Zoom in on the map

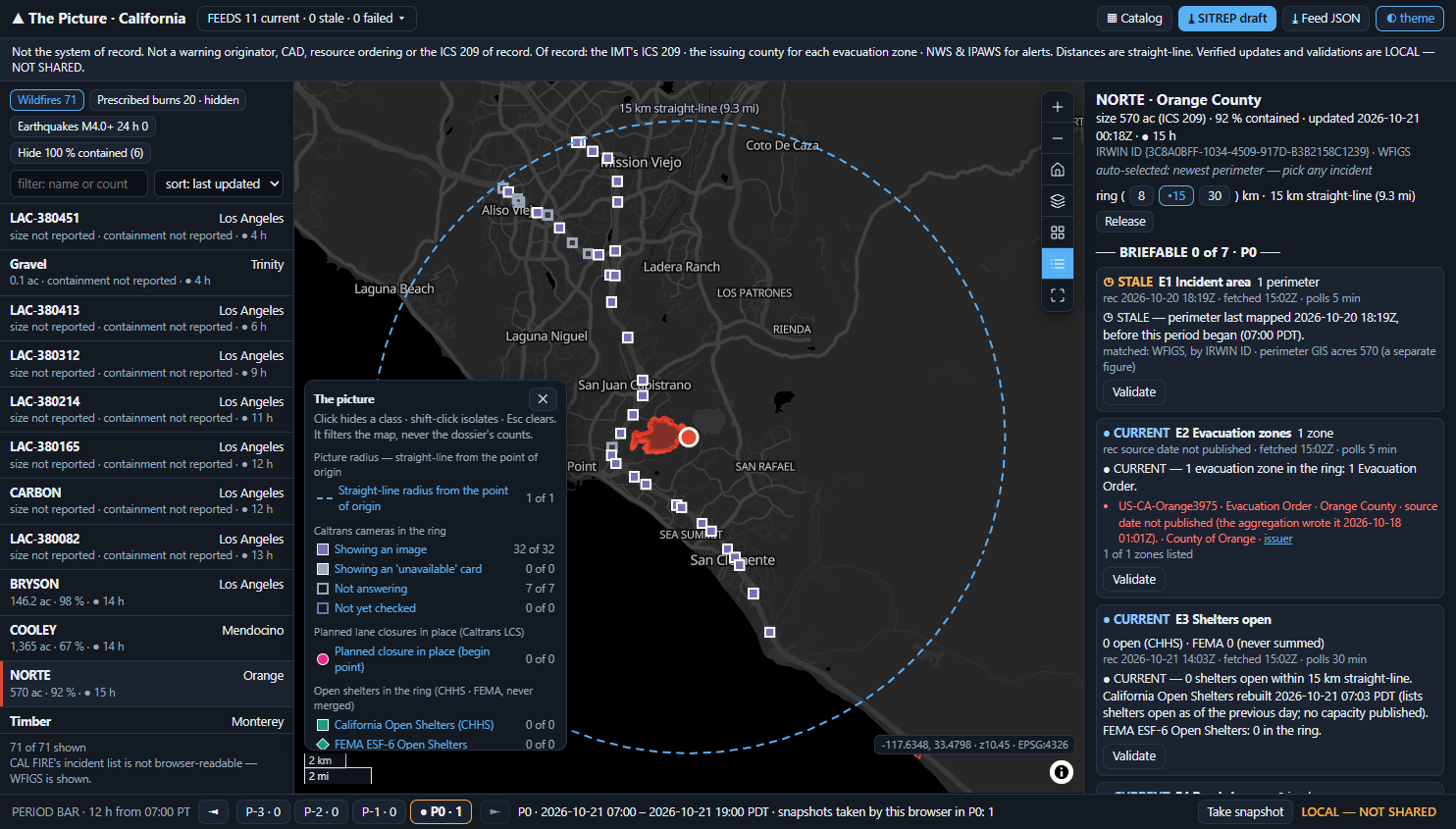[1057, 107]
